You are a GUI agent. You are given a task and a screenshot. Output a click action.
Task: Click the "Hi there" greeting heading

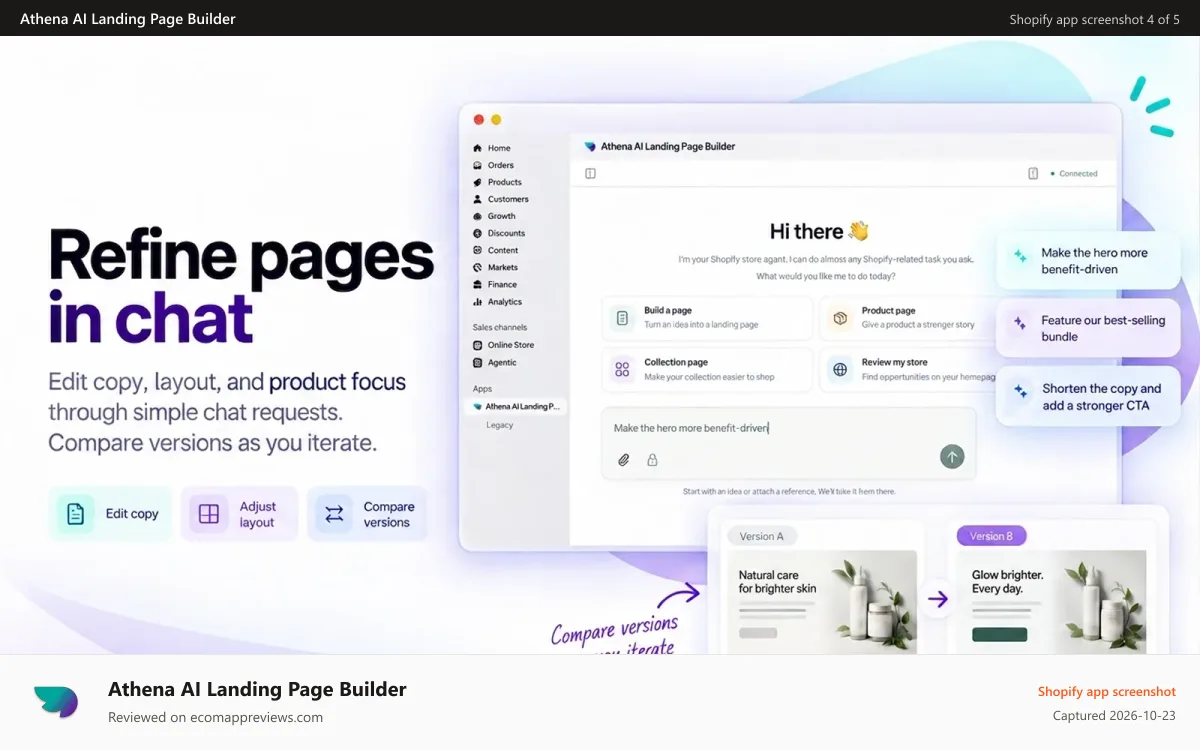[x=819, y=231]
